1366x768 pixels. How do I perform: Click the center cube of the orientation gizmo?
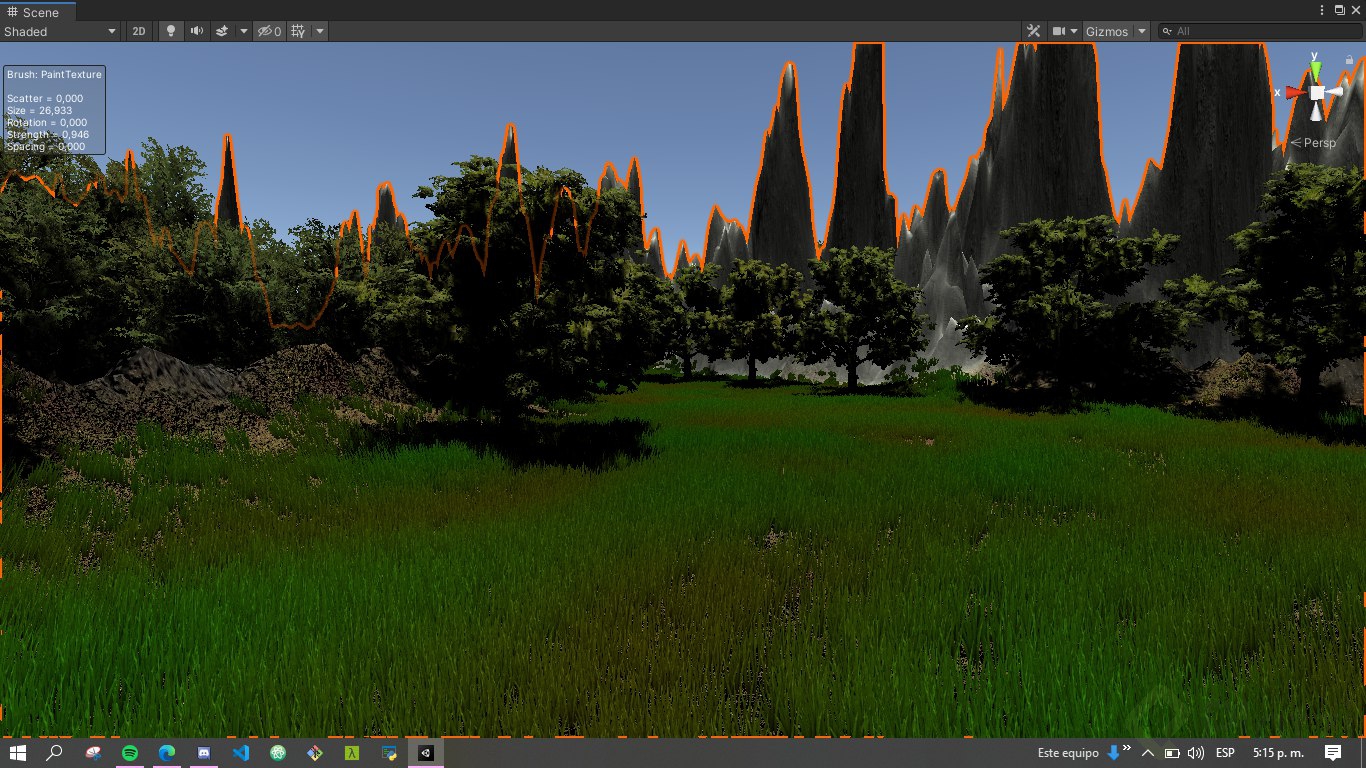[x=1317, y=92]
